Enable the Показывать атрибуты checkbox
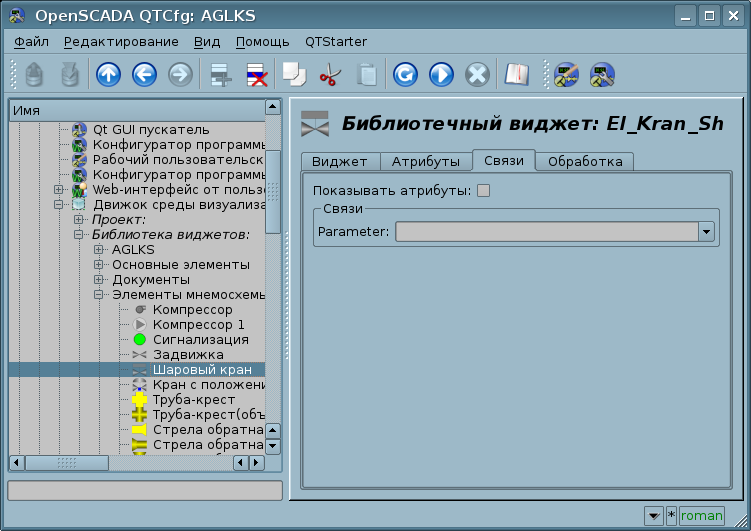751x531 pixels. [x=484, y=191]
